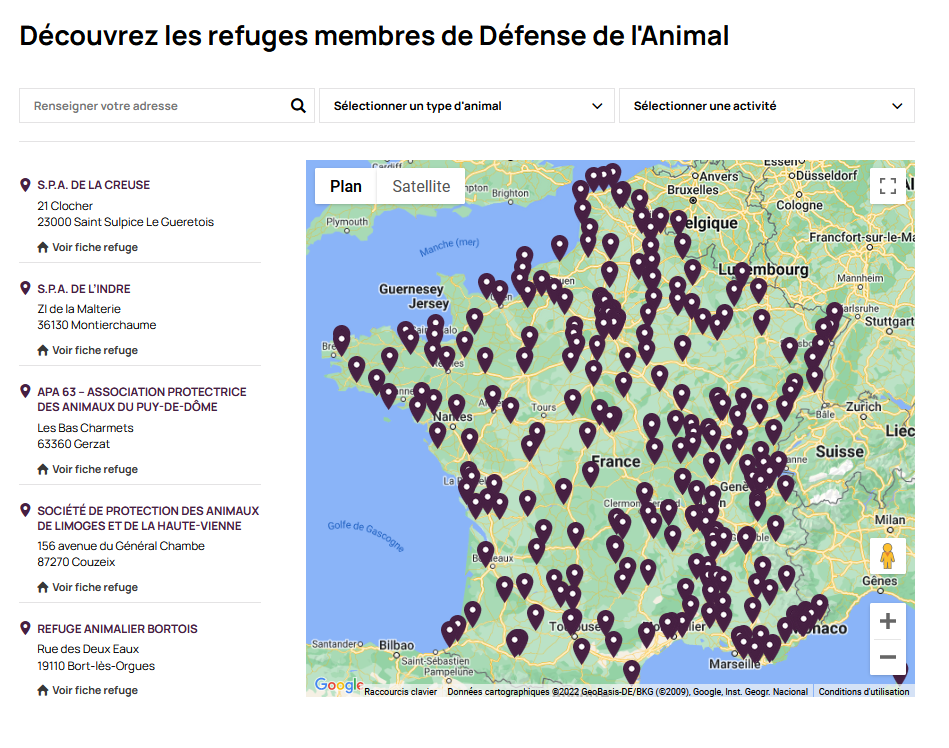
Task: Click house icon under 87270 Couzeix
Action: pyautogui.click(x=43, y=587)
